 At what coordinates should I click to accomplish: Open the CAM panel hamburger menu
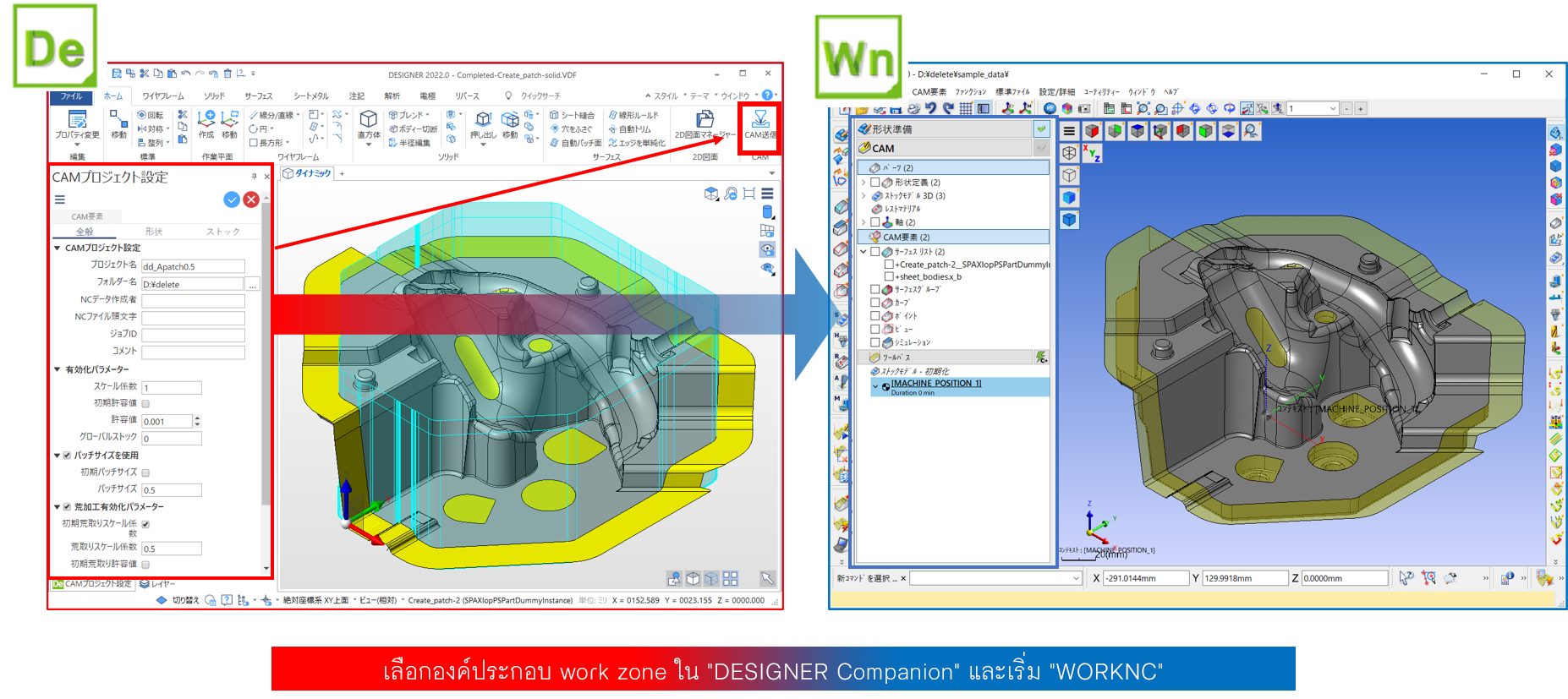[x=60, y=199]
